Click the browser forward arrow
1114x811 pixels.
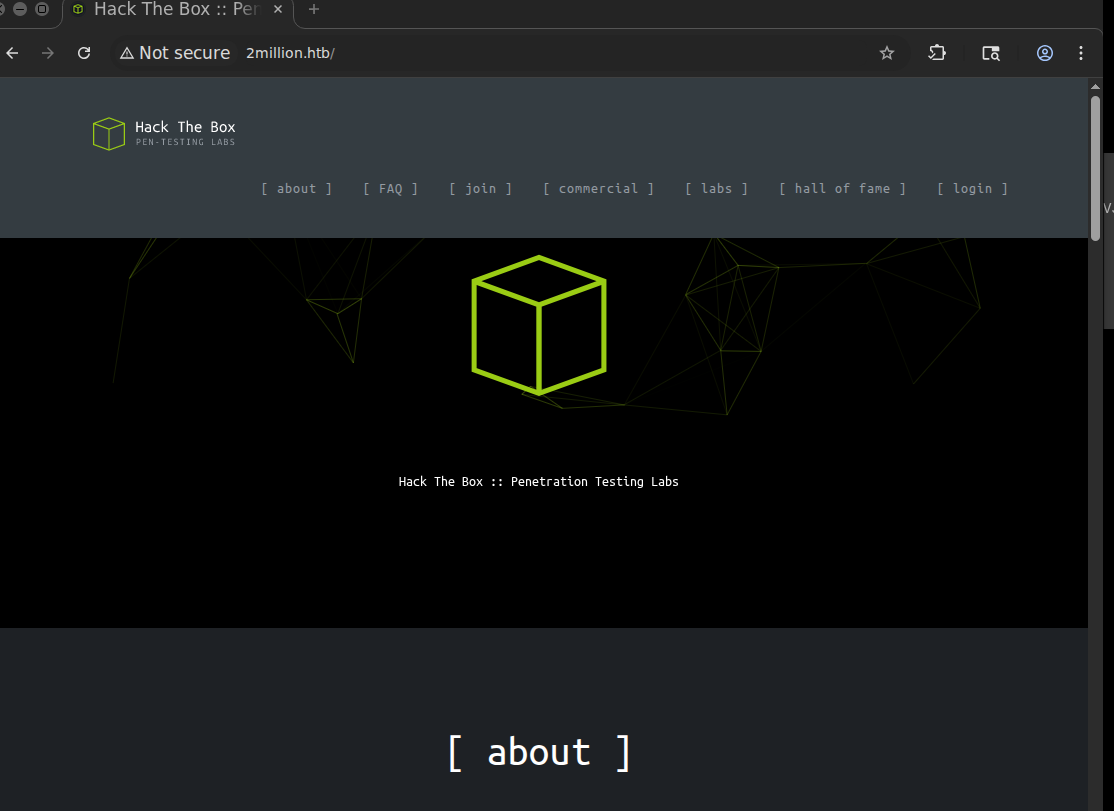(48, 53)
